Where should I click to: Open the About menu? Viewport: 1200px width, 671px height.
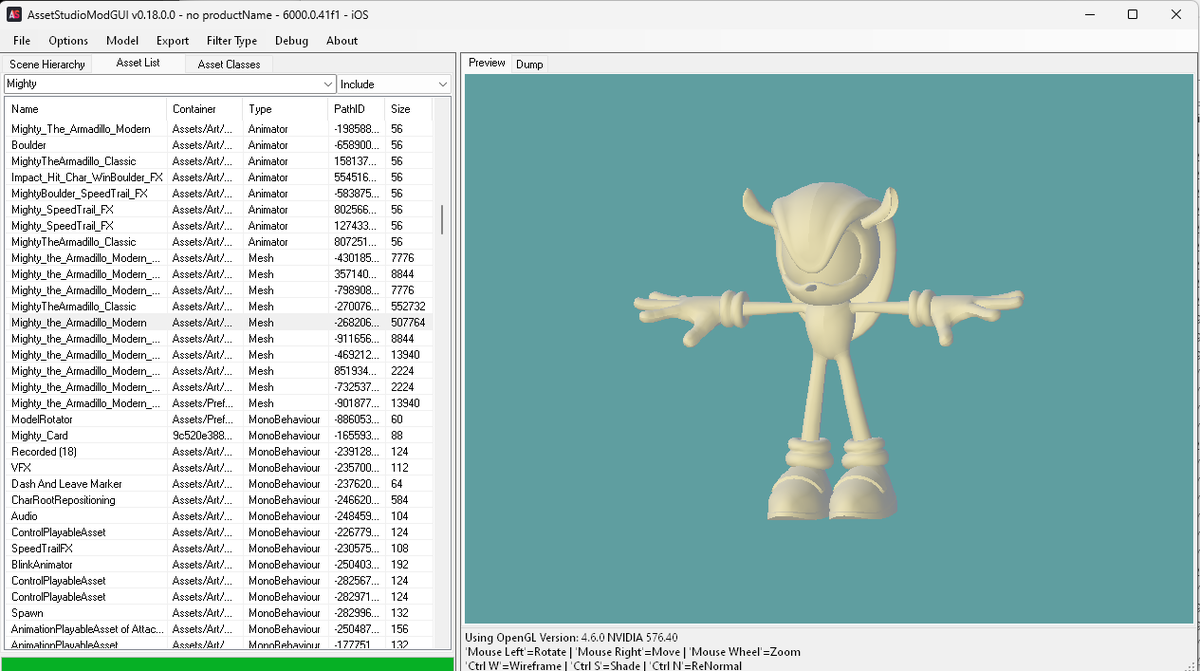coord(342,40)
